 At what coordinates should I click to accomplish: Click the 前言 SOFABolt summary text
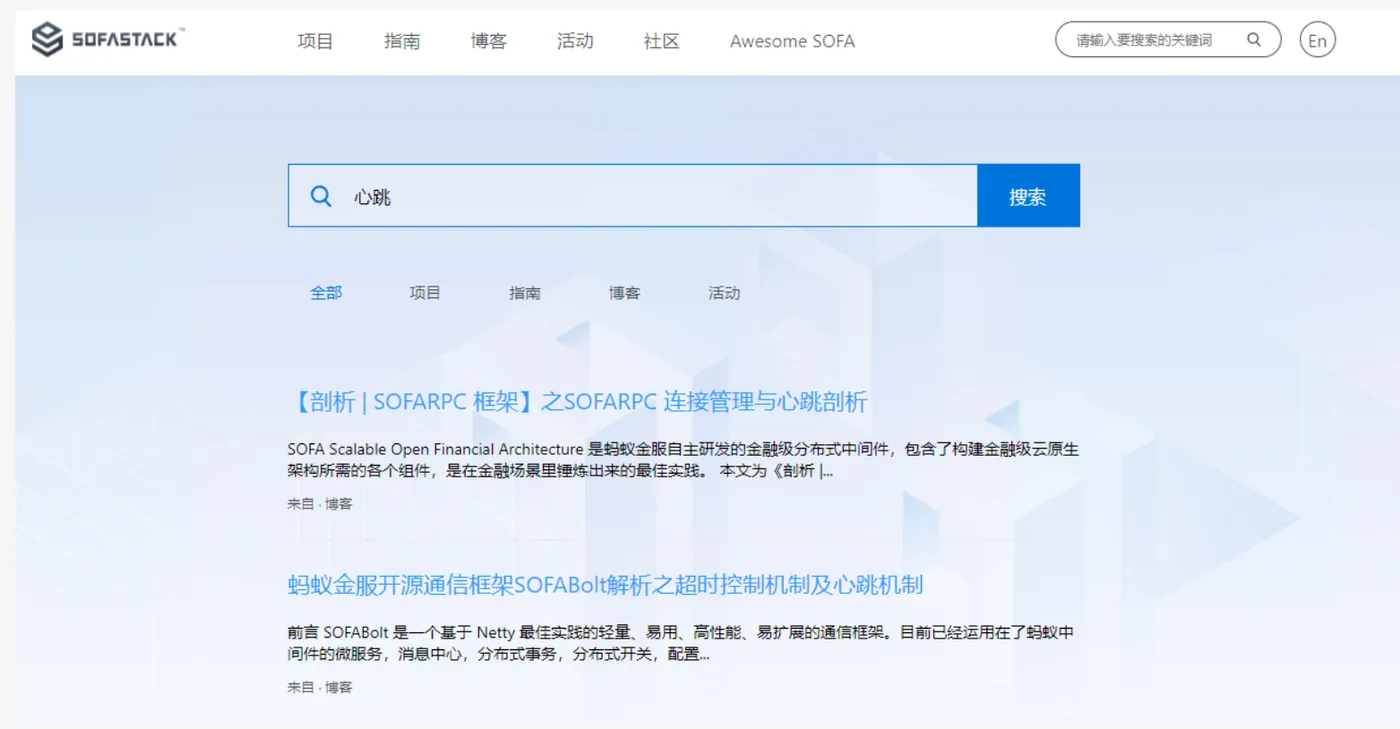click(x=681, y=643)
